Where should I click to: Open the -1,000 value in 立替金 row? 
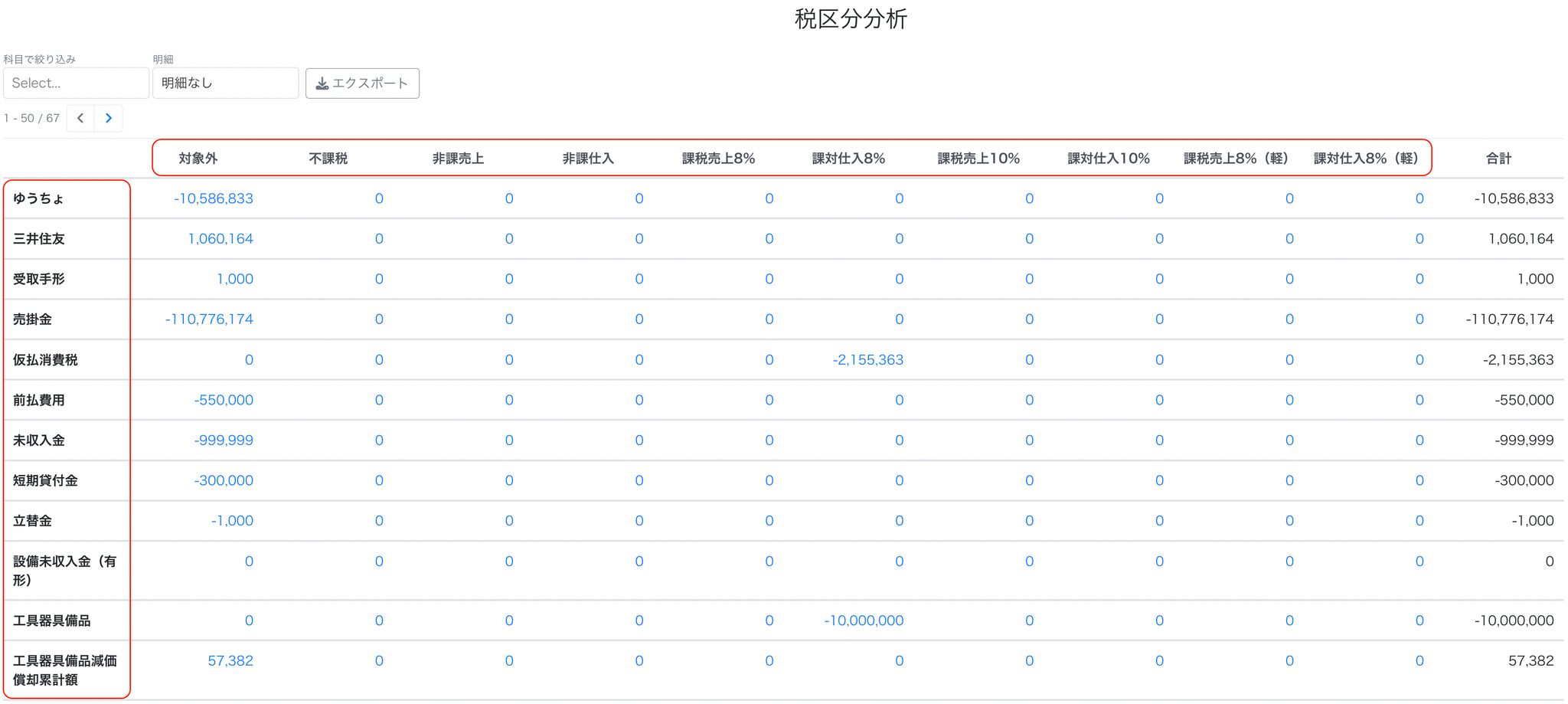[x=232, y=521]
